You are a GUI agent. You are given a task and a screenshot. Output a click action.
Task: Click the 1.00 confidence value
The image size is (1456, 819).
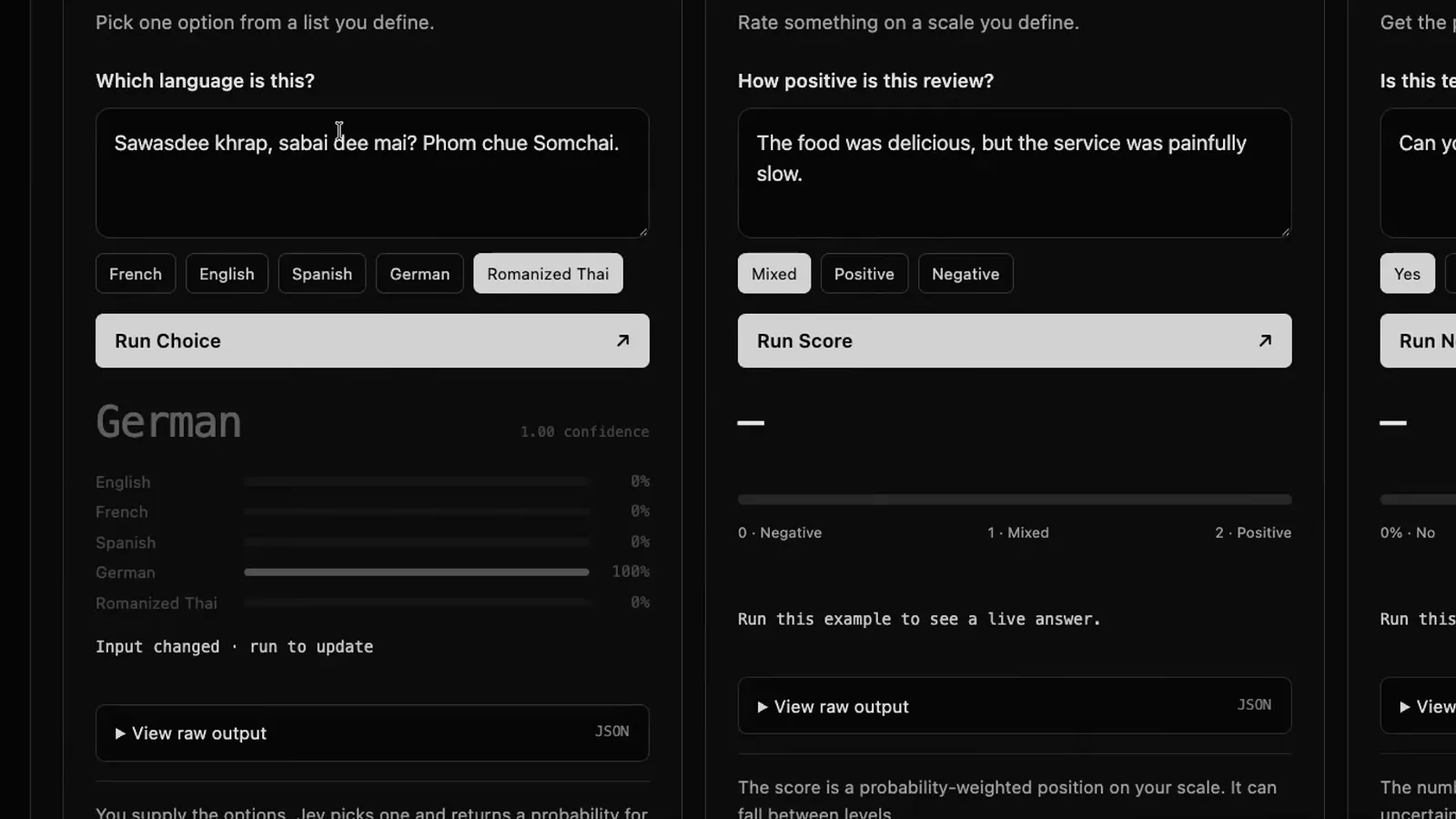584,431
